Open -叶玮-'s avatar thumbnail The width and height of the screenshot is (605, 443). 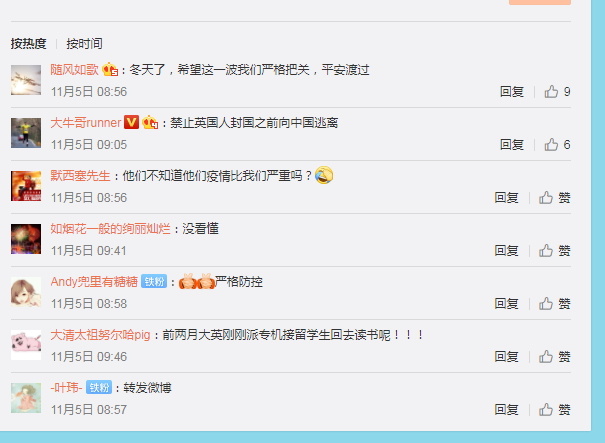(x=26, y=398)
